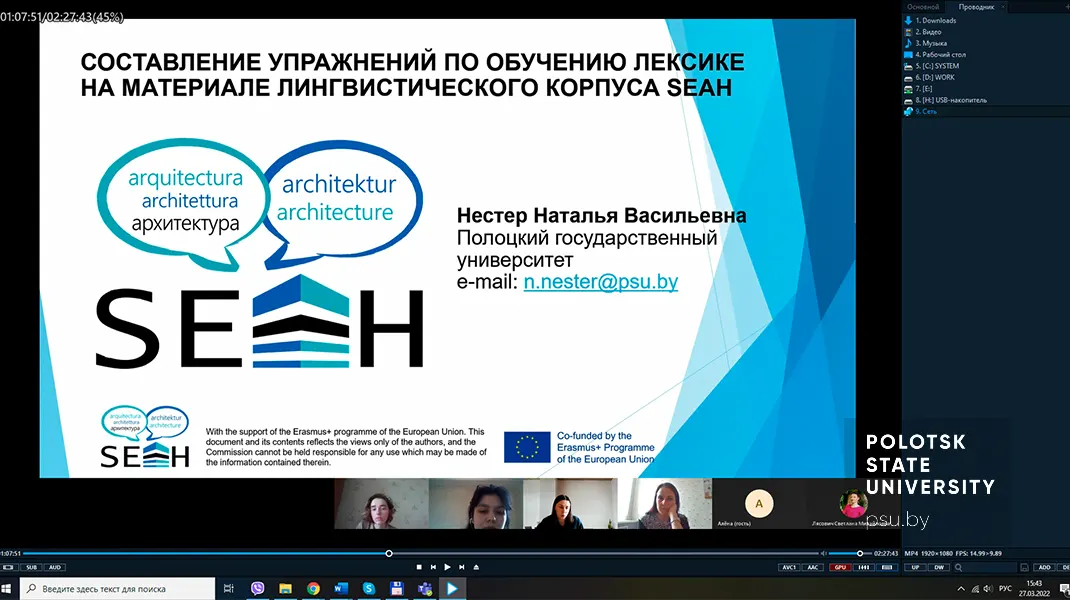Switch to the Основной tab
Screen dimensions: 1070x600
pos(923,7)
